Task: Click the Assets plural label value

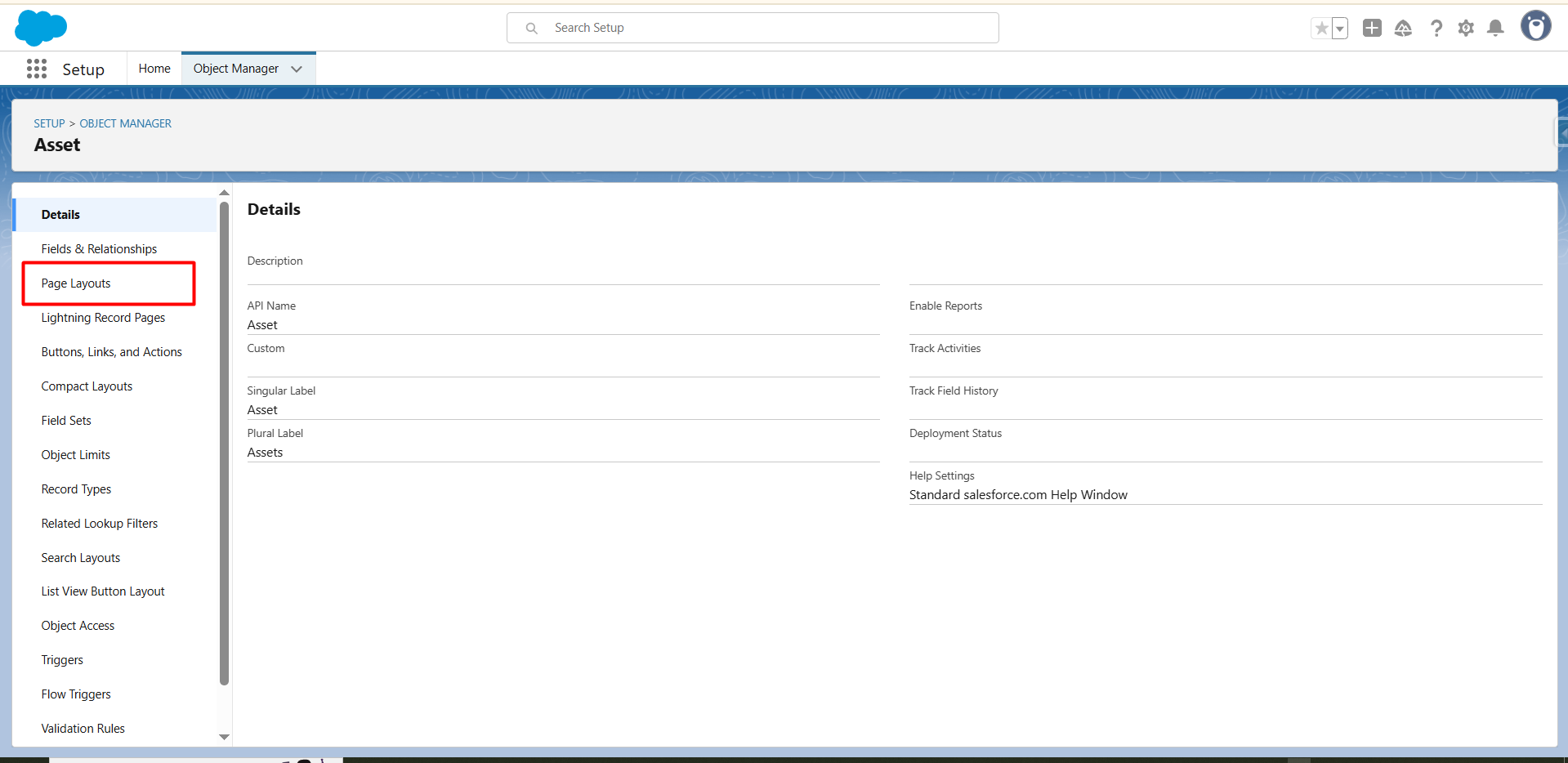Action: point(265,453)
